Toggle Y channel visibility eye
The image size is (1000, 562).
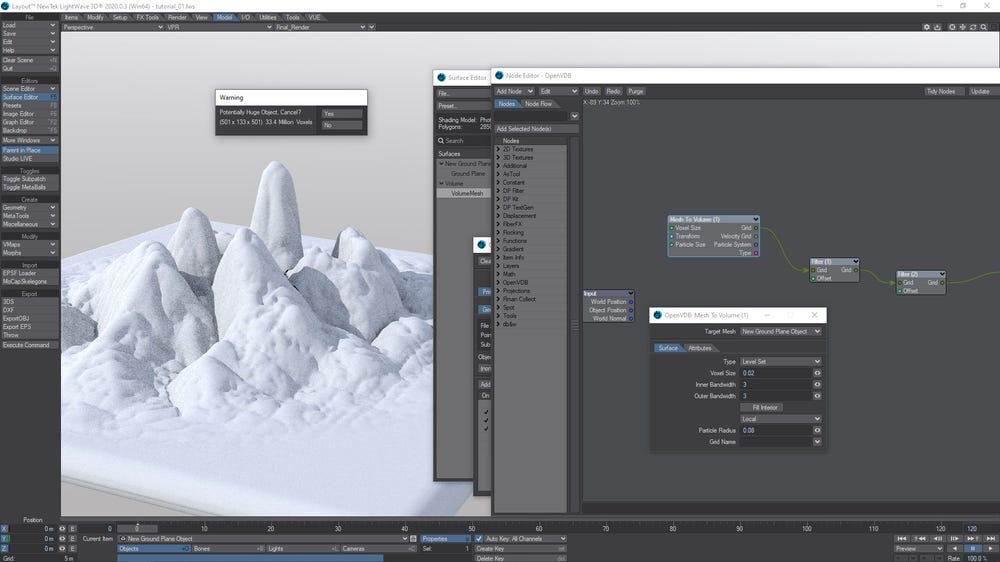point(62,538)
